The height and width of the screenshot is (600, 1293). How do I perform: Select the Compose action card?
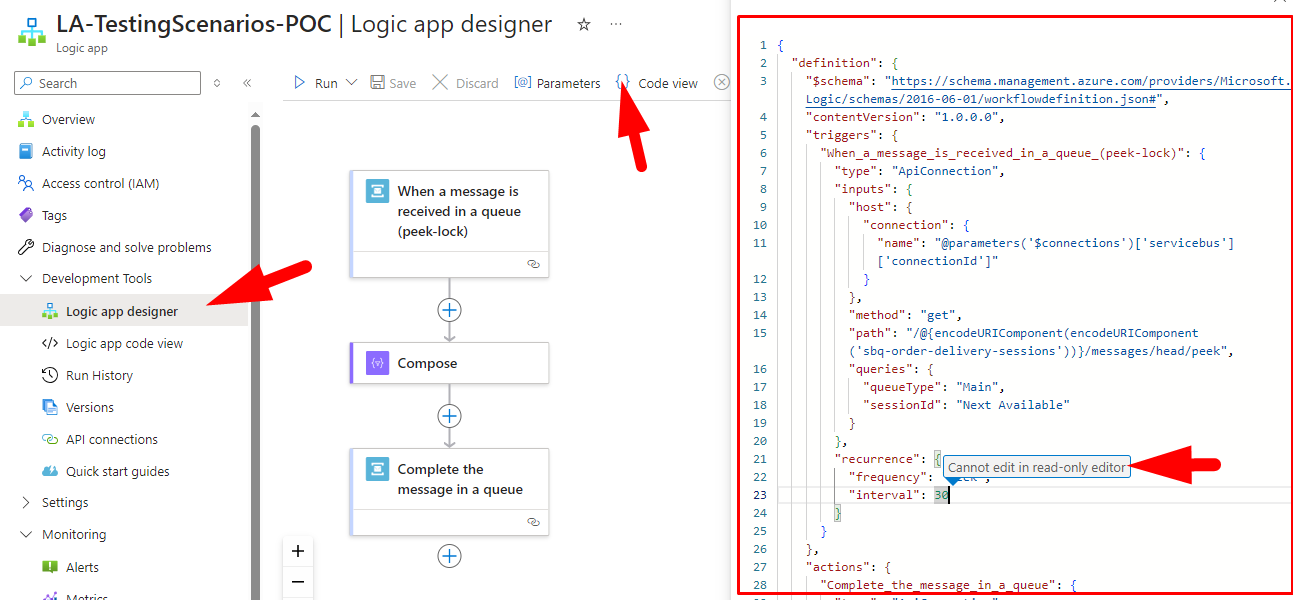(449, 363)
